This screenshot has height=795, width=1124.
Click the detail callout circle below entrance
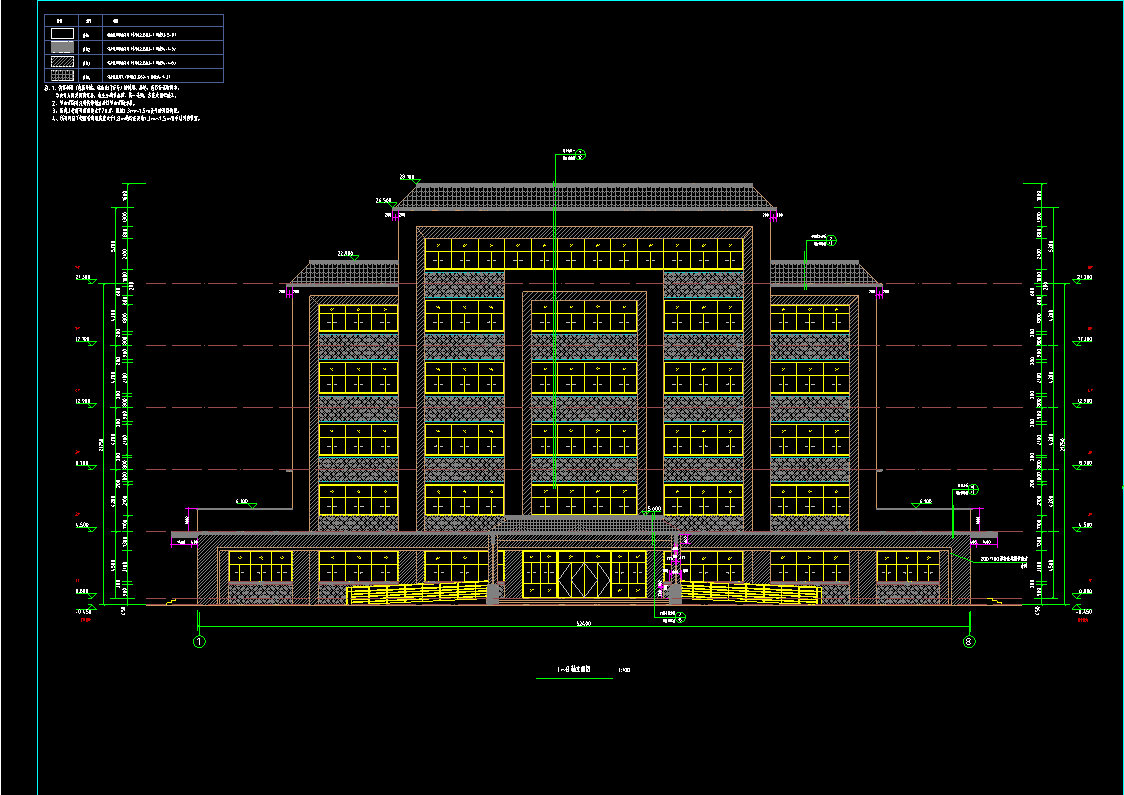click(x=681, y=619)
